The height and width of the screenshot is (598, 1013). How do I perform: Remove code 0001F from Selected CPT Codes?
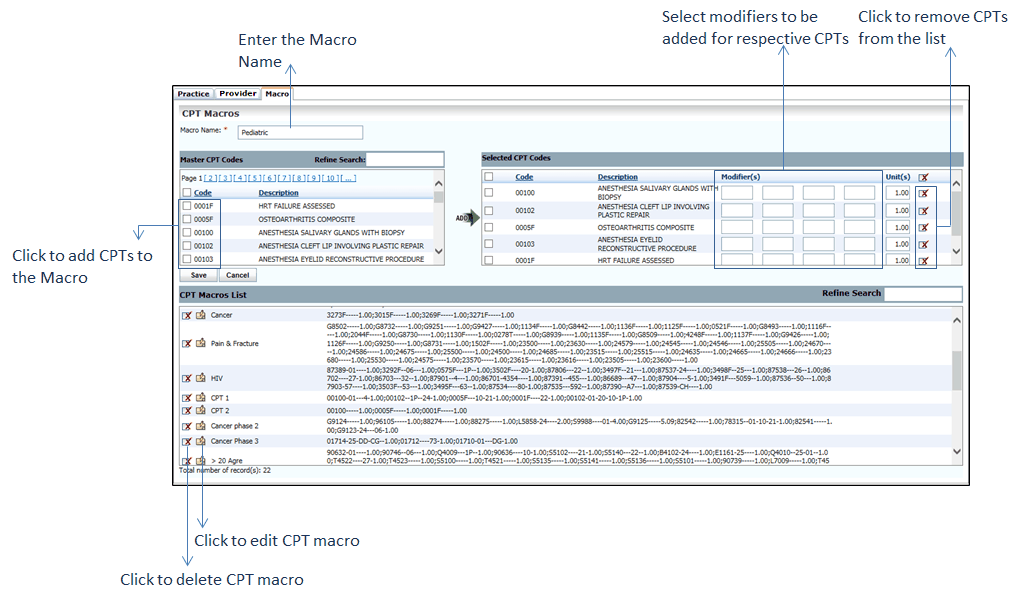tap(924, 260)
